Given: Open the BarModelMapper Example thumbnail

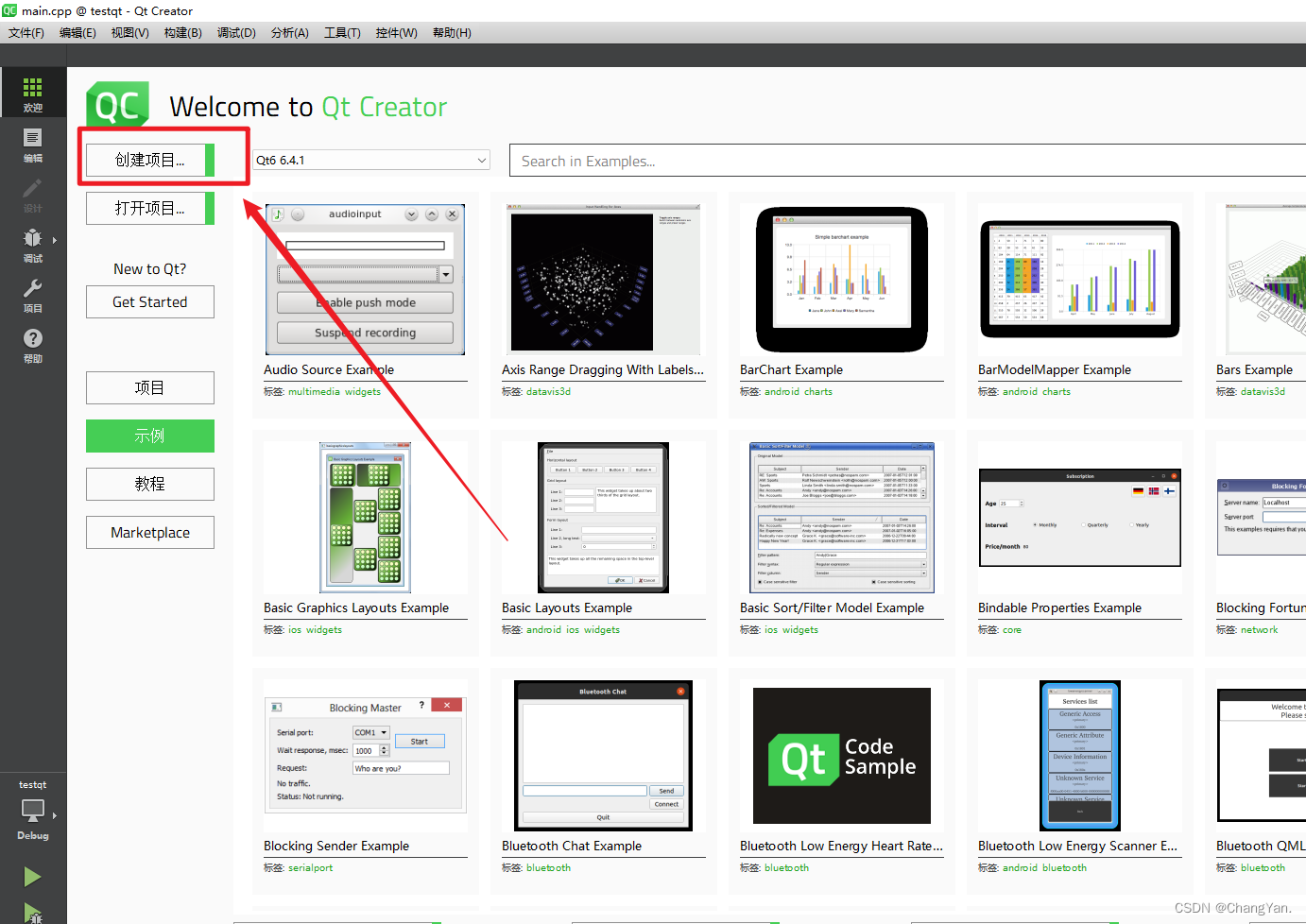Looking at the screenshot, I should (x=1079, y=280).
